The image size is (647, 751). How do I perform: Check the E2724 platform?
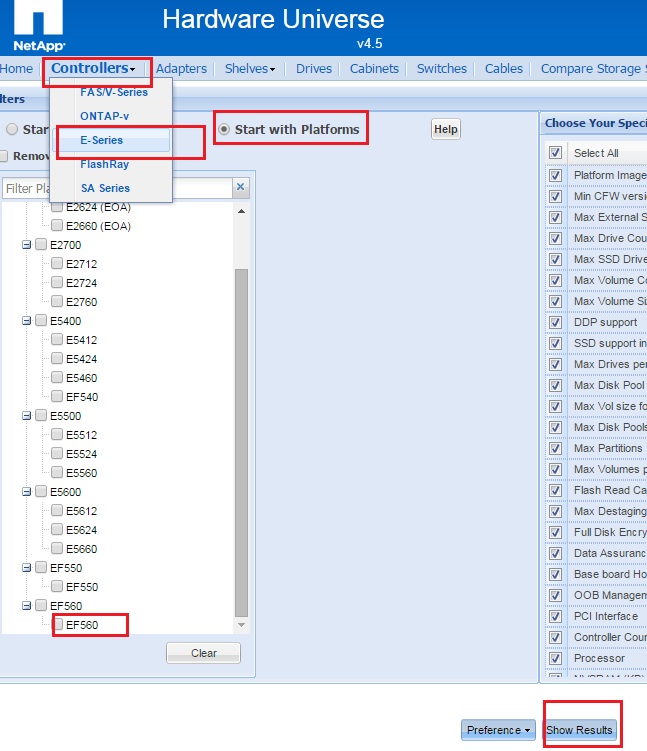(x=57, y=282)
